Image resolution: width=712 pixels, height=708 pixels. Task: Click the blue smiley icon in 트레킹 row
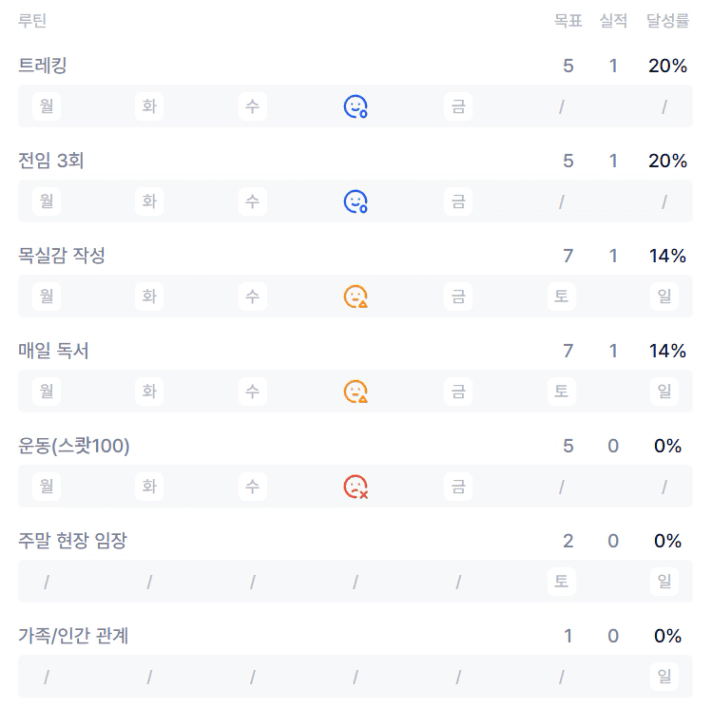click(x=356, y=106)
